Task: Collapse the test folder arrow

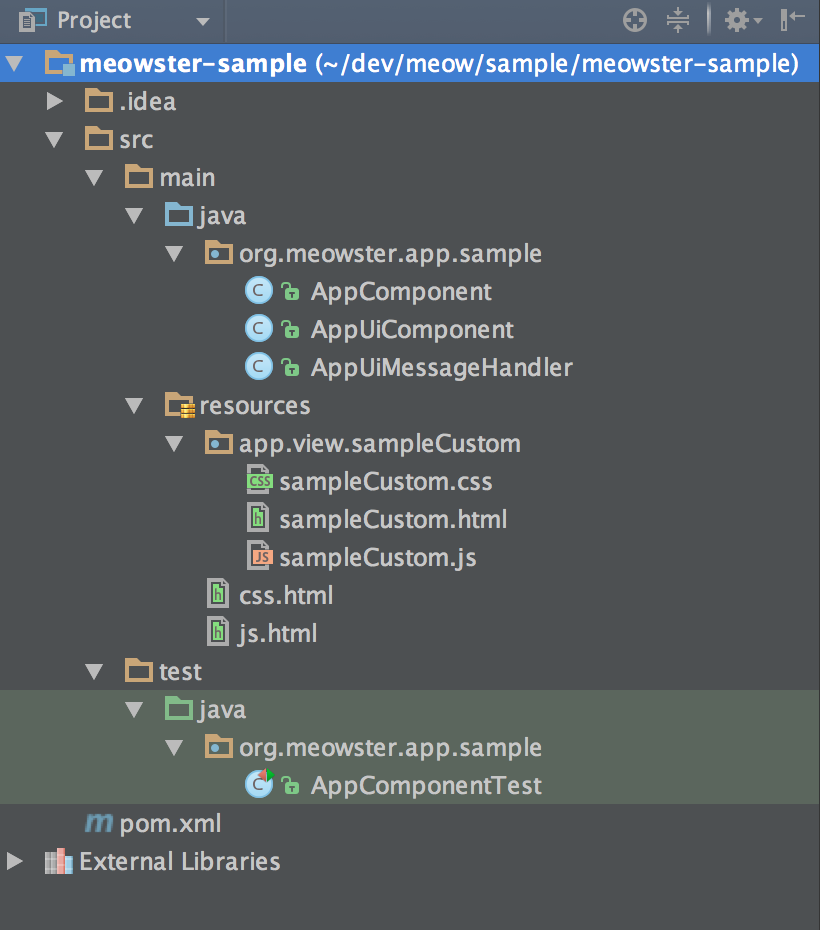Action: 94,671
